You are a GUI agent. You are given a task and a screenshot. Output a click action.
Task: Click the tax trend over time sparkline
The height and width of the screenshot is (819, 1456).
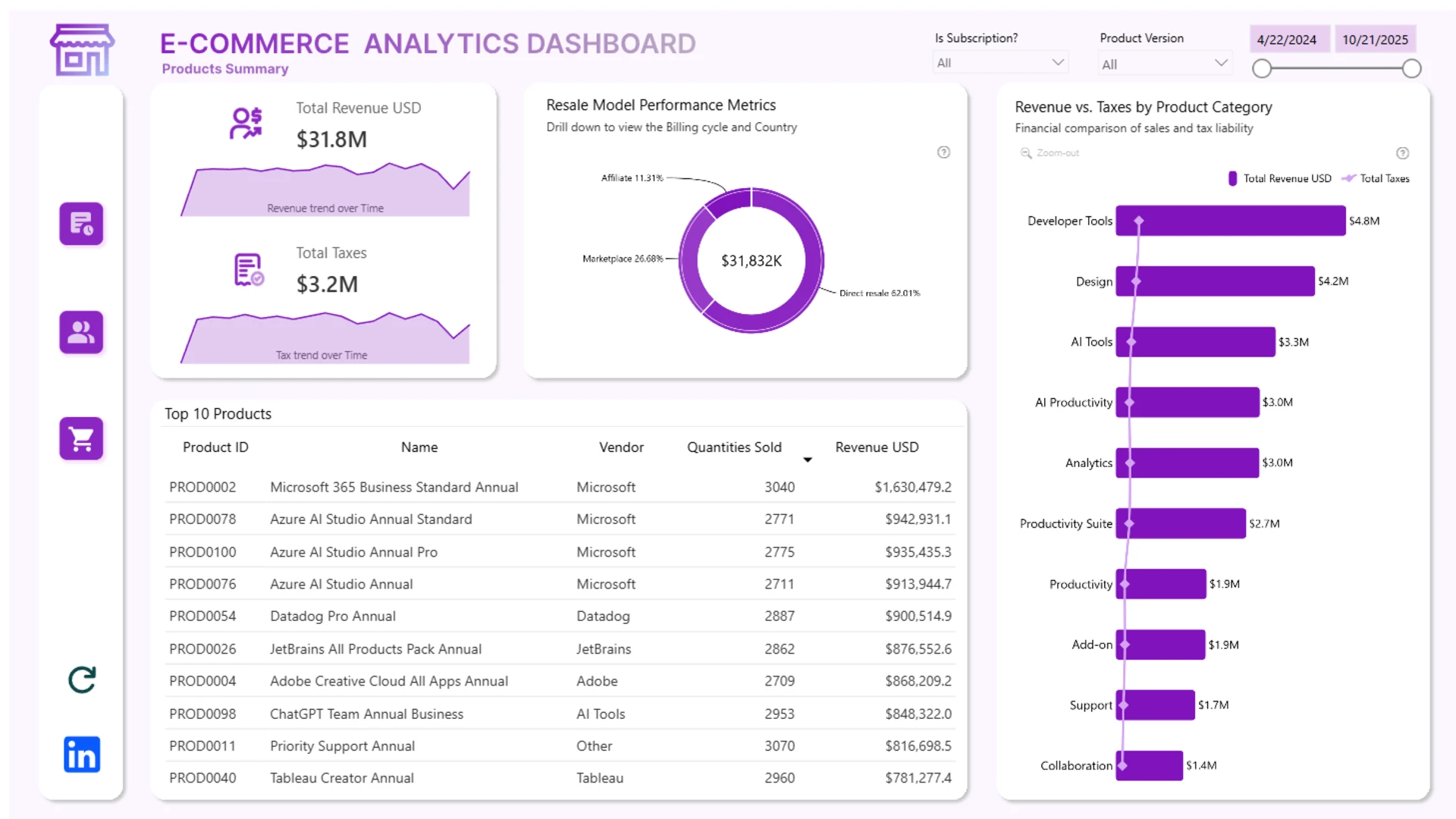325,337
